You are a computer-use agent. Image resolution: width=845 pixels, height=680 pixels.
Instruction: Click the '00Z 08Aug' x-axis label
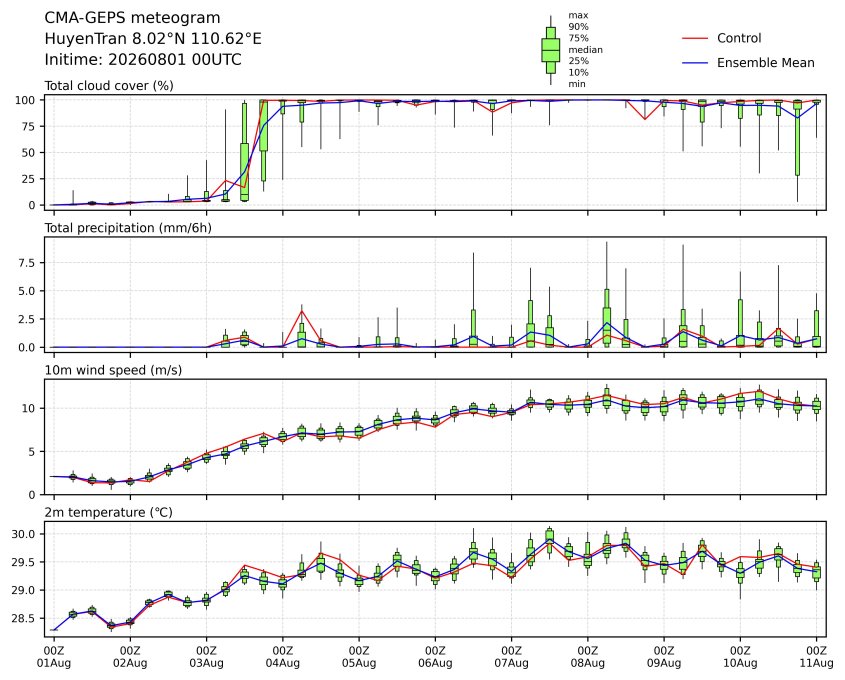tap(587, 656)
